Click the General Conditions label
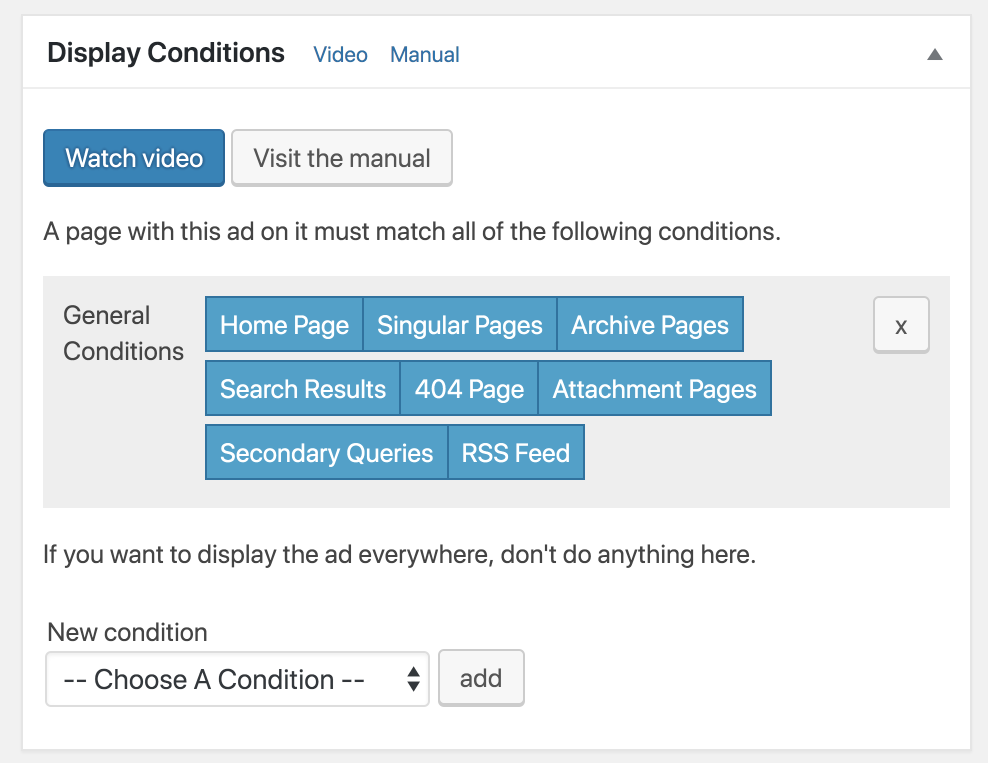The height and width of the screenshot is (763, 988). (123, 334)
